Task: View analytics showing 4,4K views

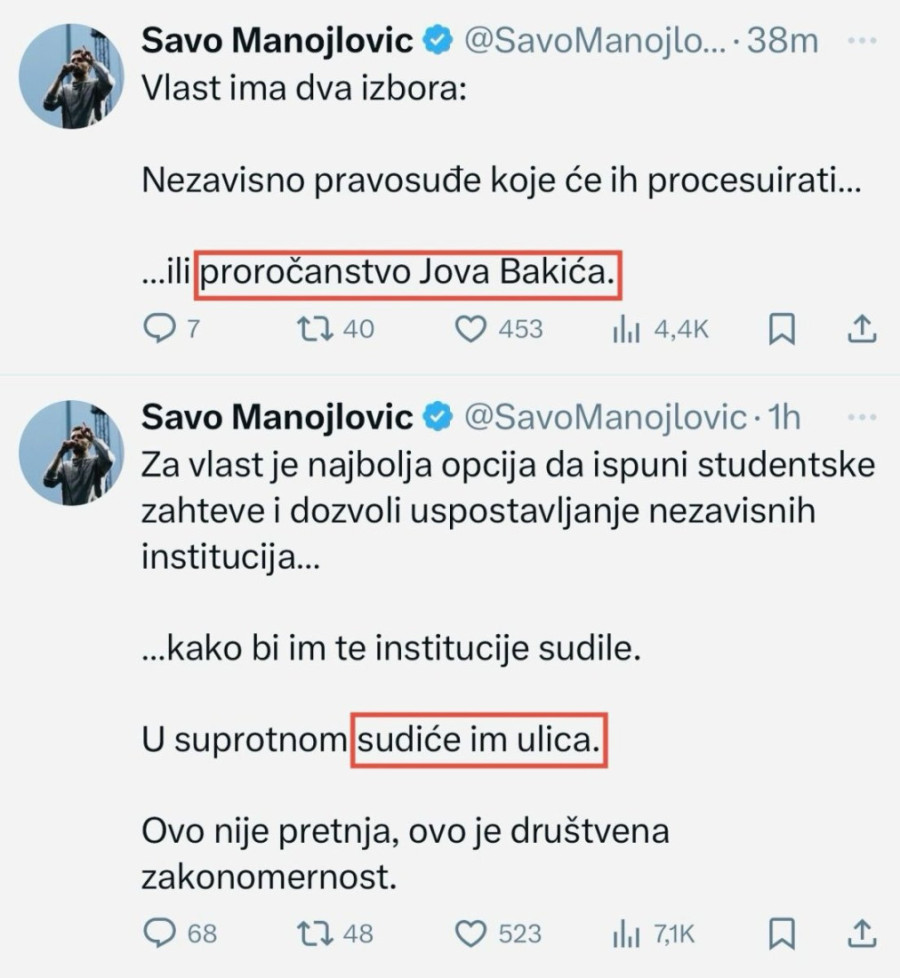Action: click(x=625, y=328)
